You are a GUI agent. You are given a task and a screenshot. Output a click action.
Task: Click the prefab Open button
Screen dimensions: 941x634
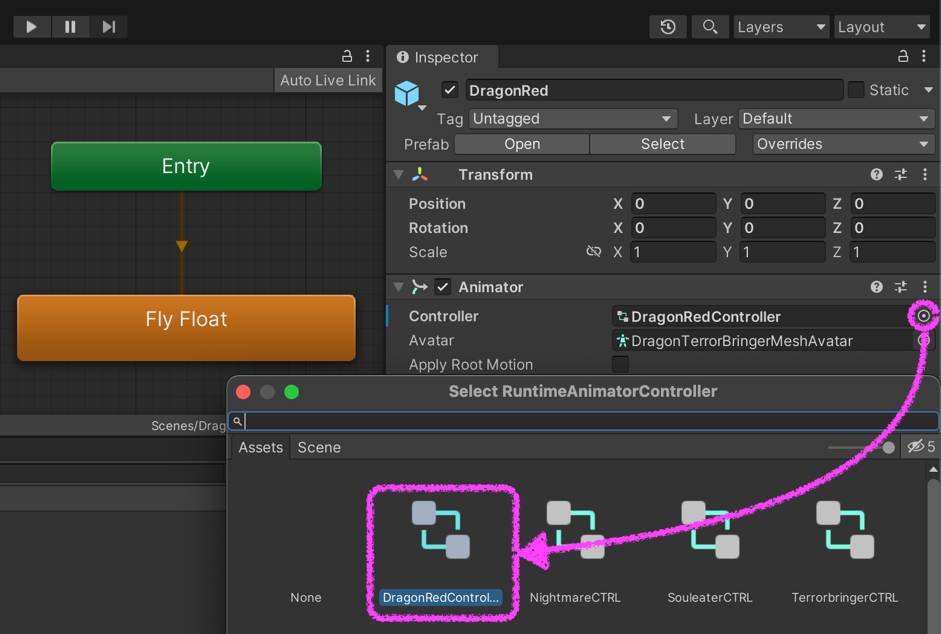[522, 144]
